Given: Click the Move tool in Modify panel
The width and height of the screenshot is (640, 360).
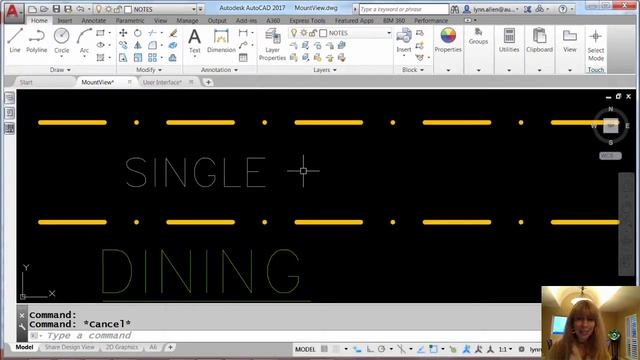Looking at the screenshot, I should pyautogui.click(x=123, y=33).
